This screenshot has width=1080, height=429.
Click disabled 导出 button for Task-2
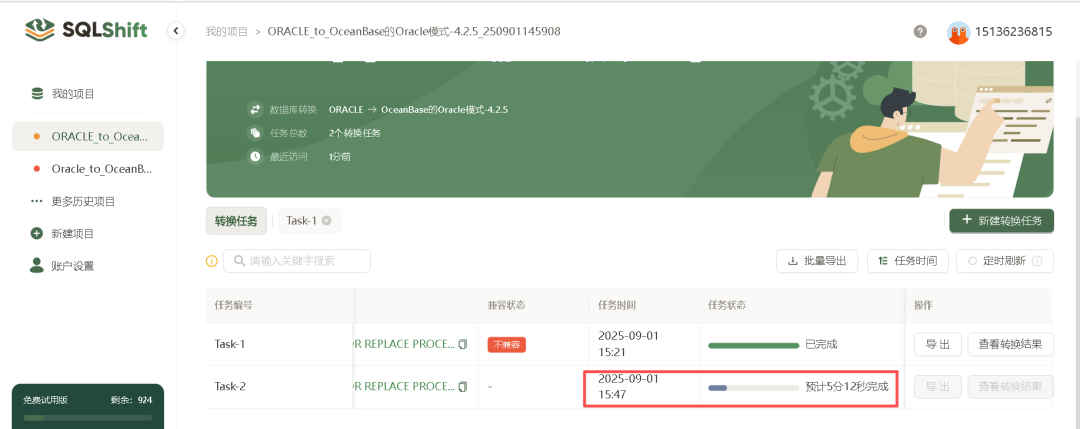(937, 387)
